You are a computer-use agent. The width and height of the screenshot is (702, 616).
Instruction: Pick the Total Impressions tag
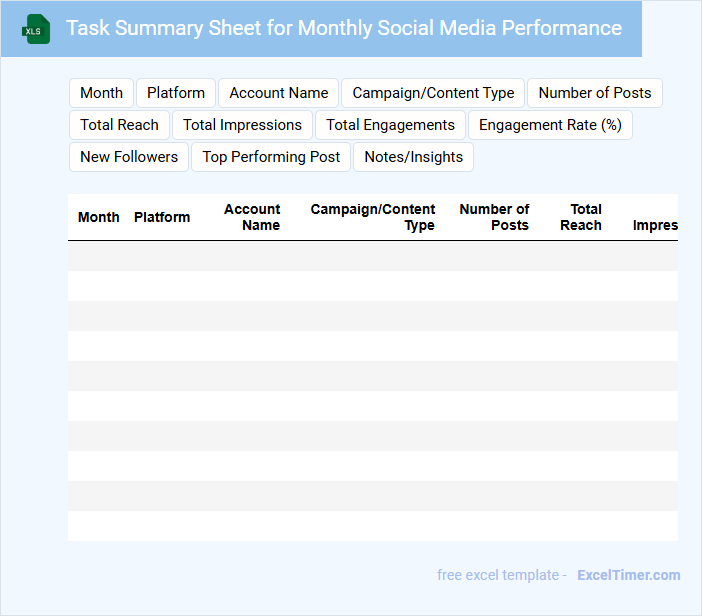(x=242, y=125)
